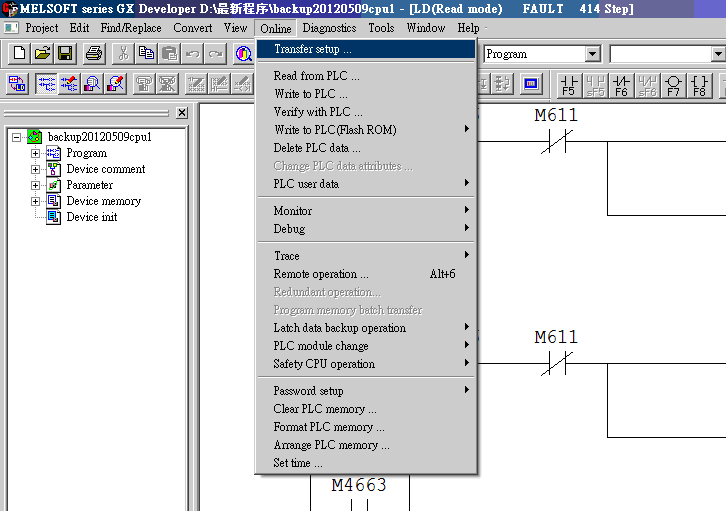Select Verify with PLC menu entry

coord(367,112)
